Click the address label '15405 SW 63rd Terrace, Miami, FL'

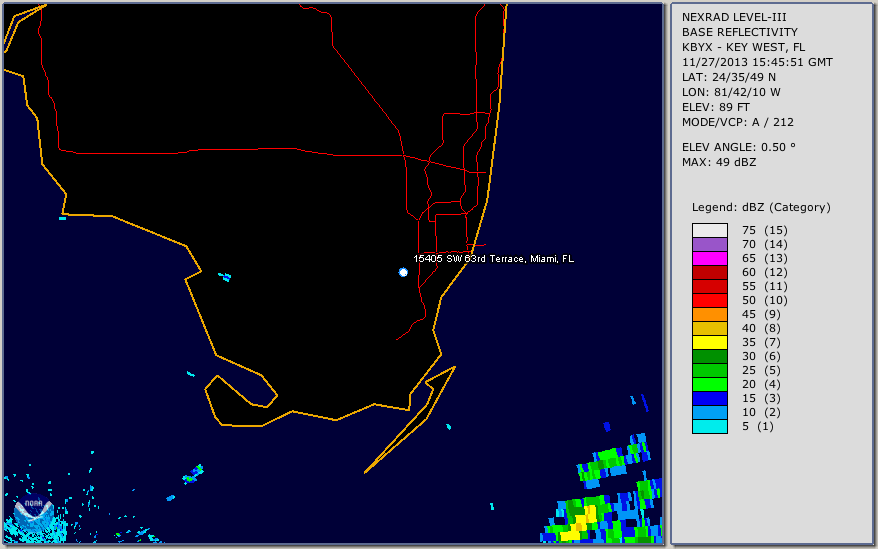493,259
